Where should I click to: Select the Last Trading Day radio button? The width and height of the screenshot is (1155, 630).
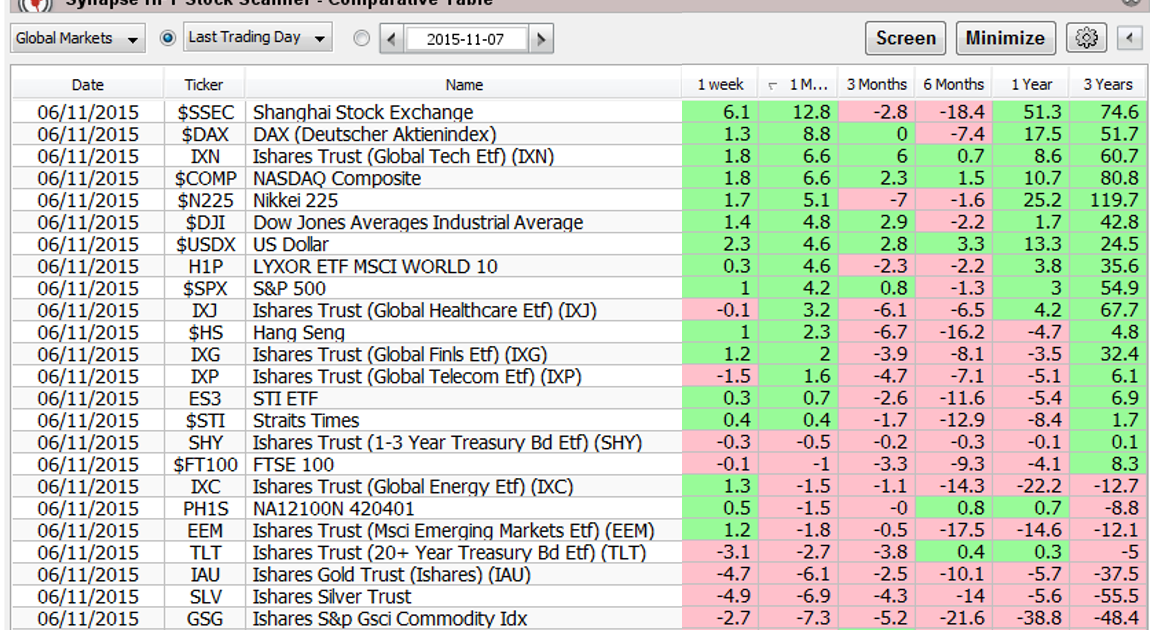click(168, 38)
